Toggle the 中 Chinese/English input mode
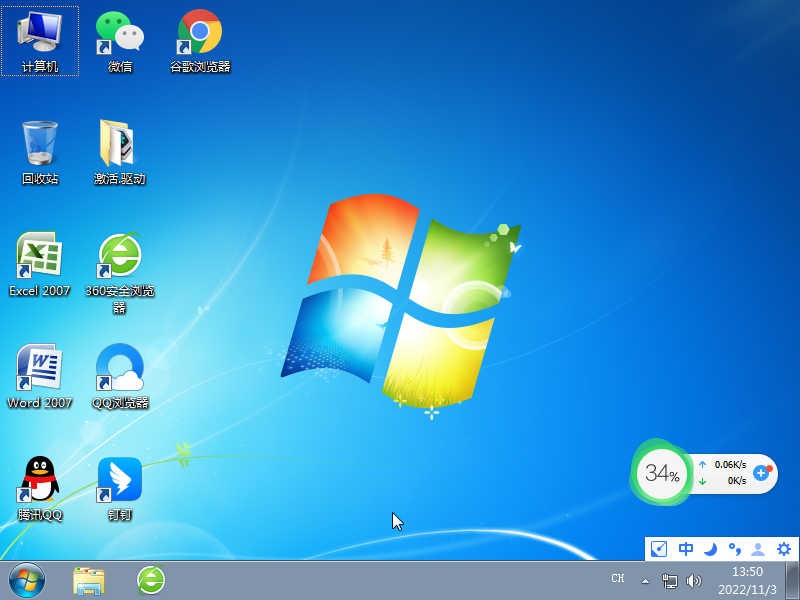This screenshot has width=800, height=600. point(686,549)
